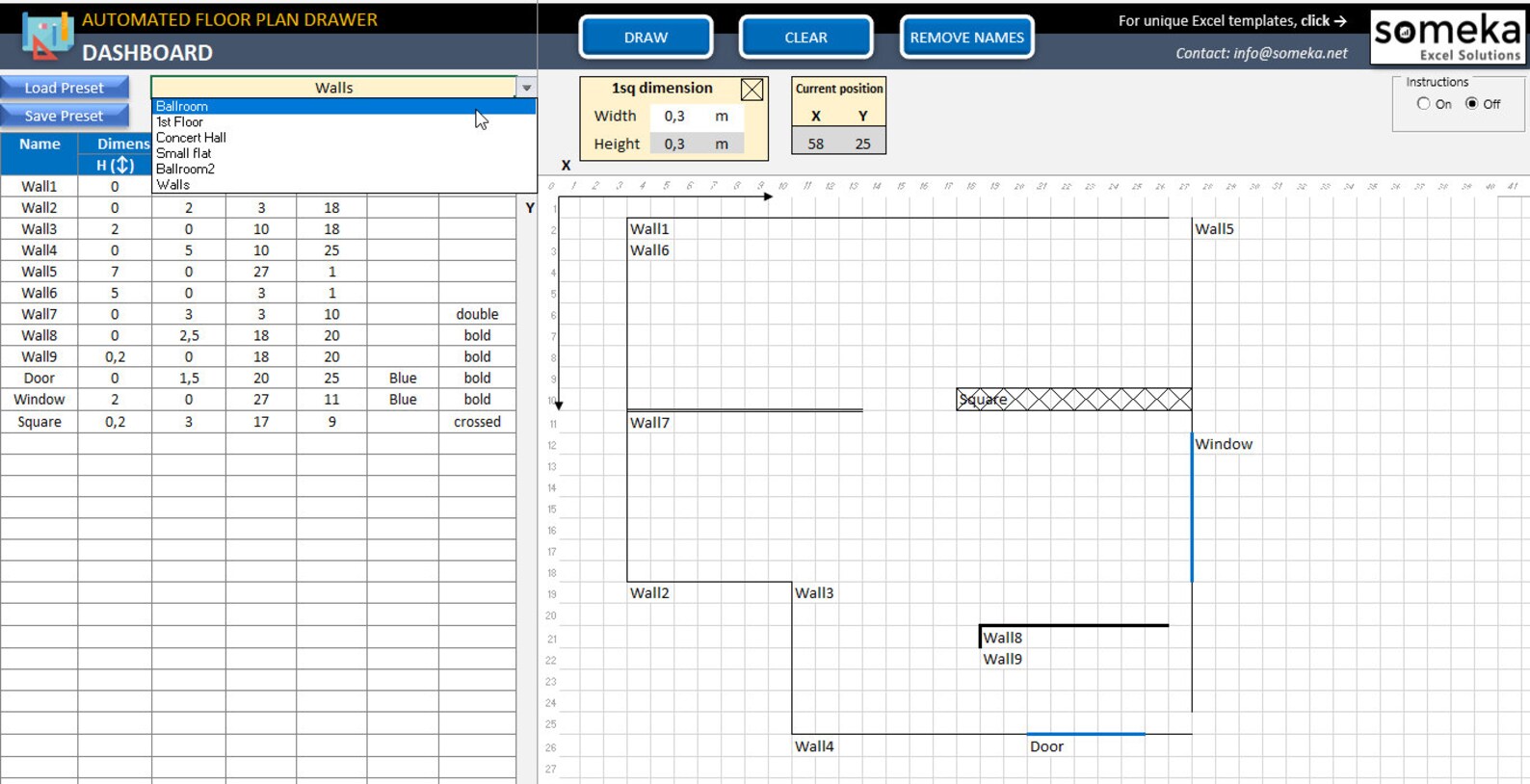Click the 'bold' style cell for Wall8

pos(477,335)
